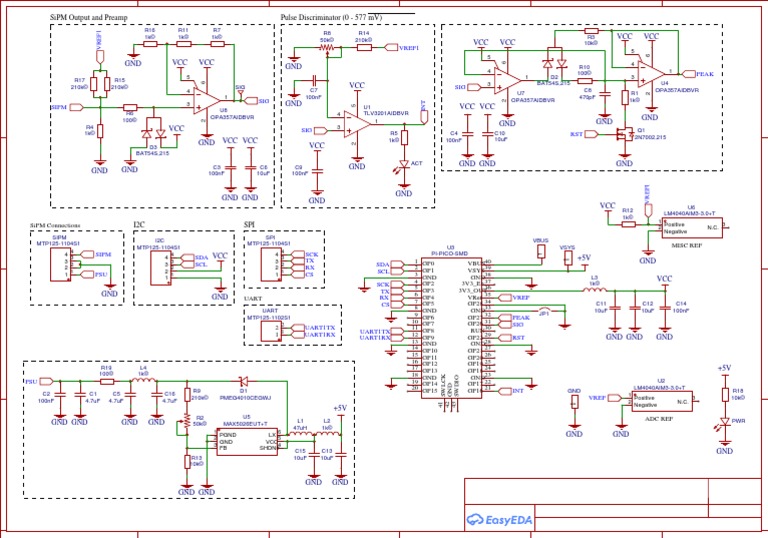Select resistor R16 1kΩ in the preamp block
The height and width of the screenshot is (538, 768).
point(150,44)
